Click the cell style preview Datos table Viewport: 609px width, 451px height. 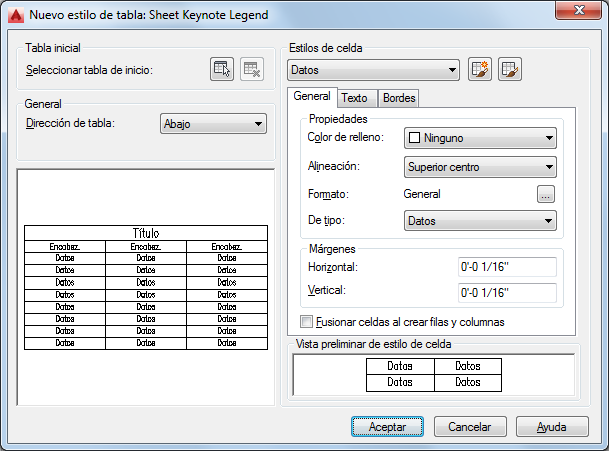434,375
